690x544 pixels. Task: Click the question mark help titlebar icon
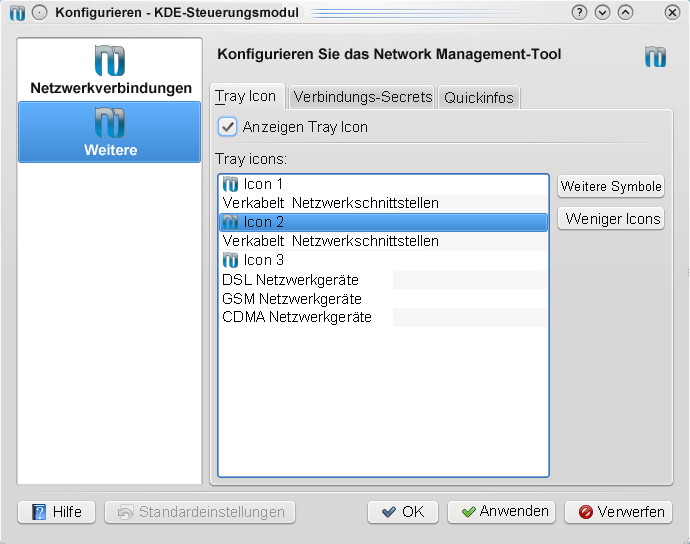click(x=579, y=13)
